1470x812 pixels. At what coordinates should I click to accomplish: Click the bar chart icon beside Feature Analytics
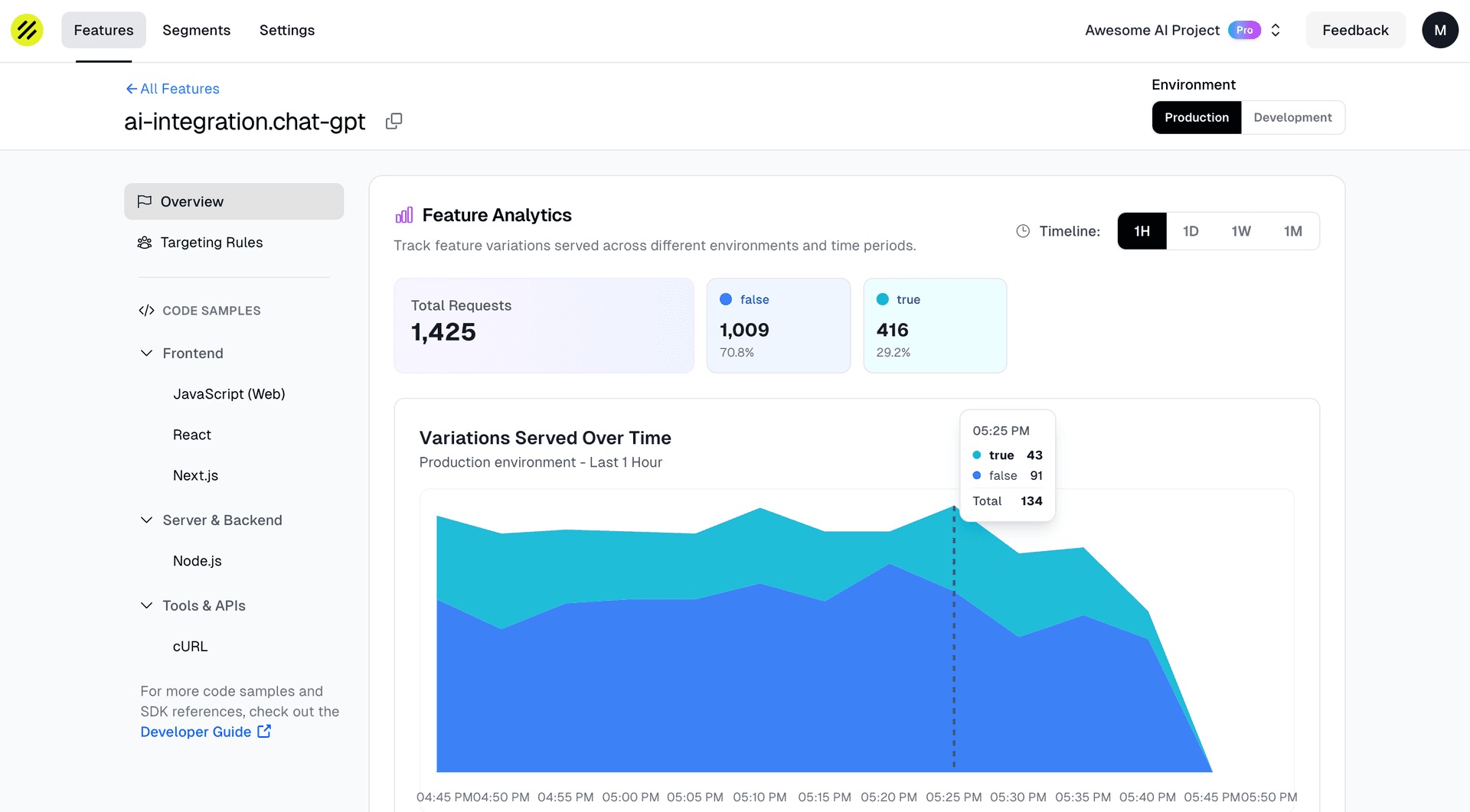click(403, 215)
